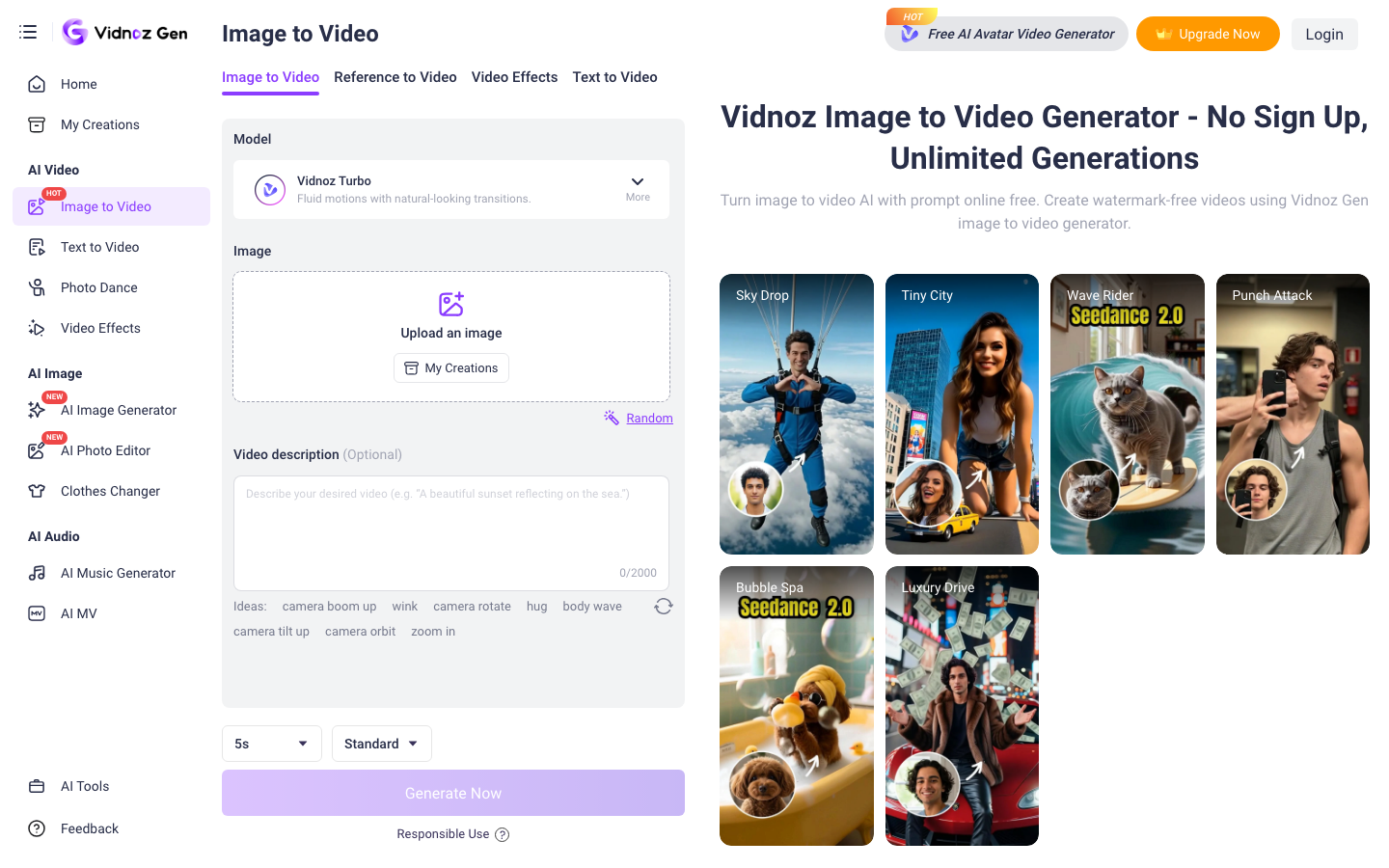Image resolution: width=1389 pixels, height=868 pixels.
Task: Click the Vidnoz Gen logo
Action: pyautogui.click(x=125, y=33)
